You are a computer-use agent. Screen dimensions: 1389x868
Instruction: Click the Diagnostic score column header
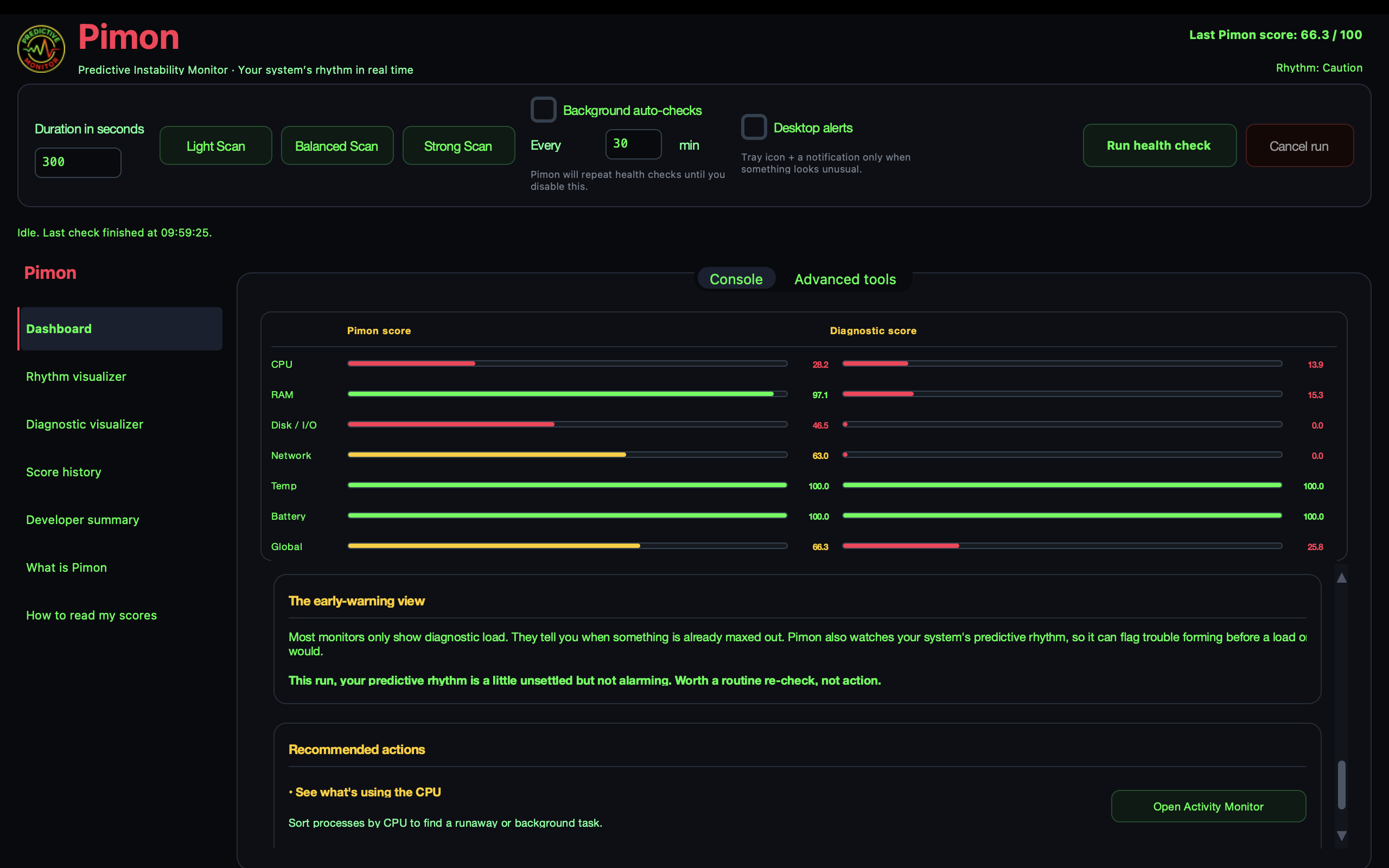[x=873, y=331]
